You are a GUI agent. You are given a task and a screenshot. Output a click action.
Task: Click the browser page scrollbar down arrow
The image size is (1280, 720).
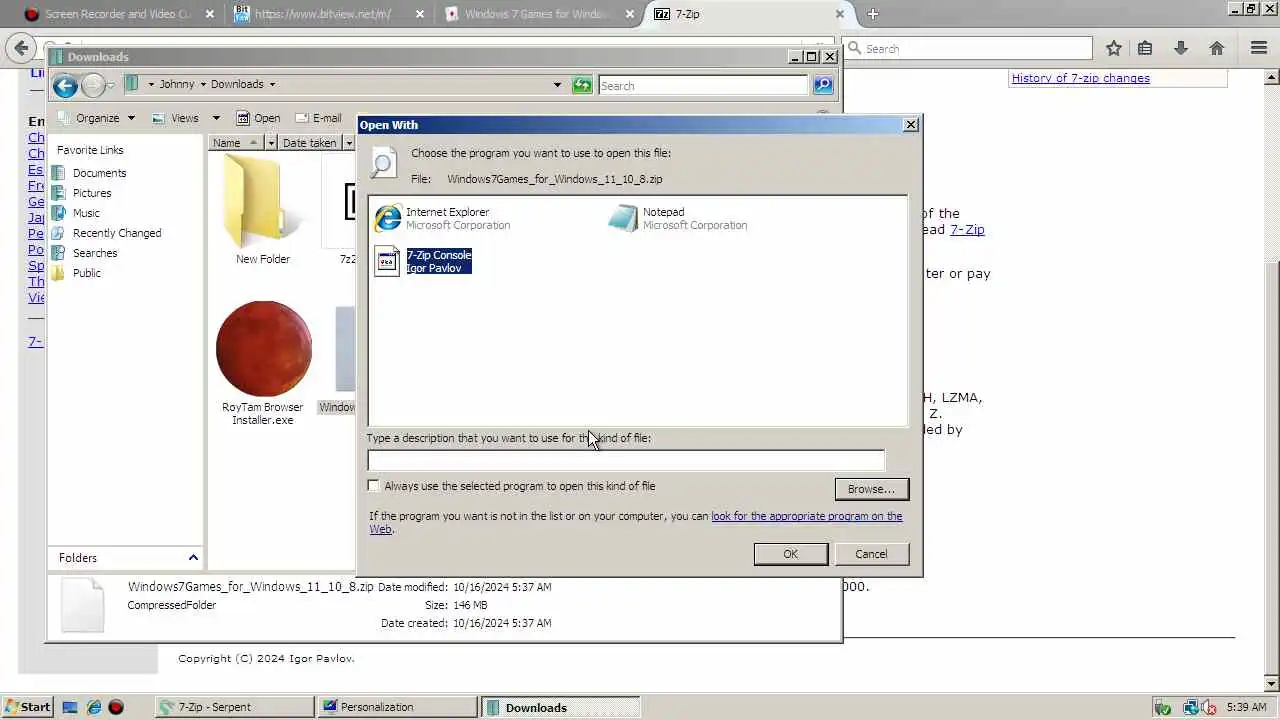(x=1271, y=684)
